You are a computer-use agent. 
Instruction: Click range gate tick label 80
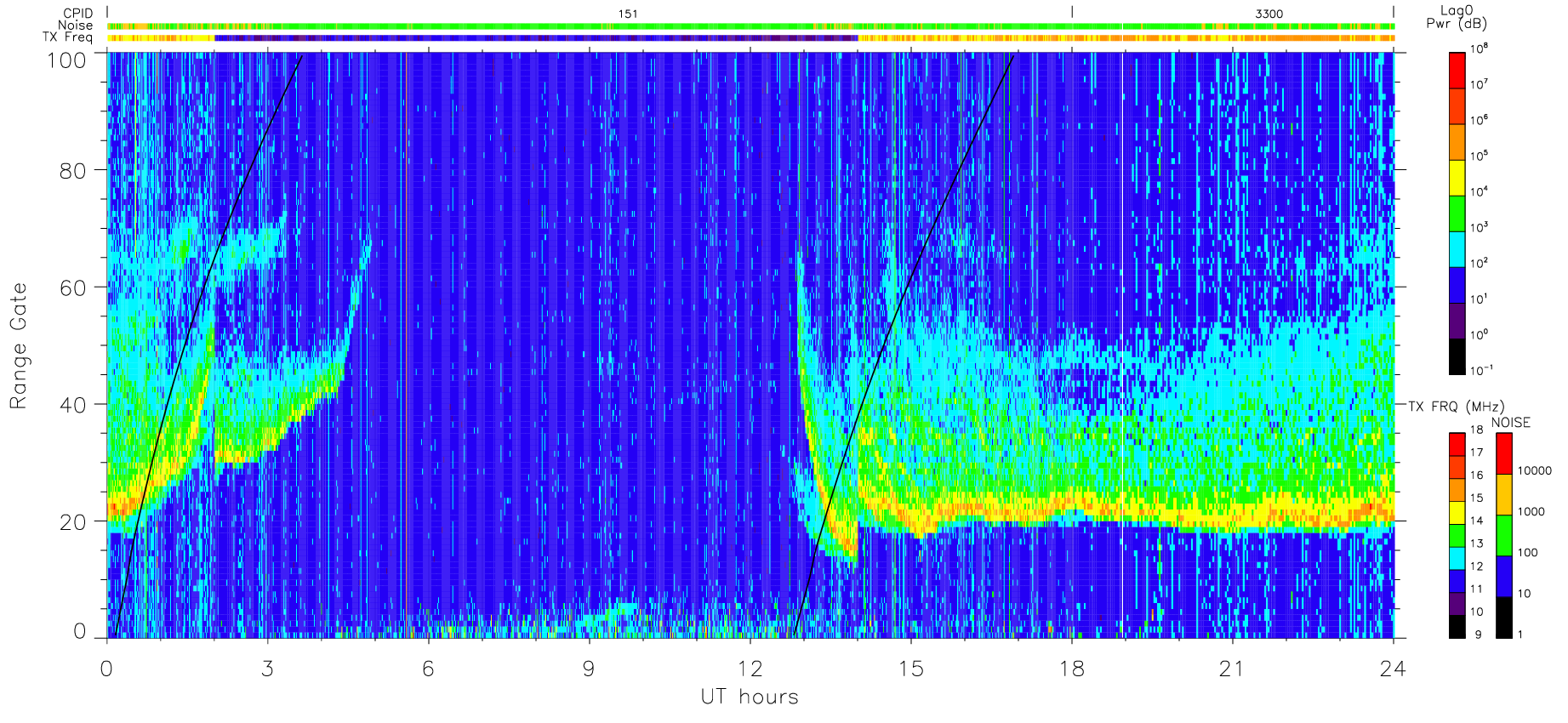(72, 170)
